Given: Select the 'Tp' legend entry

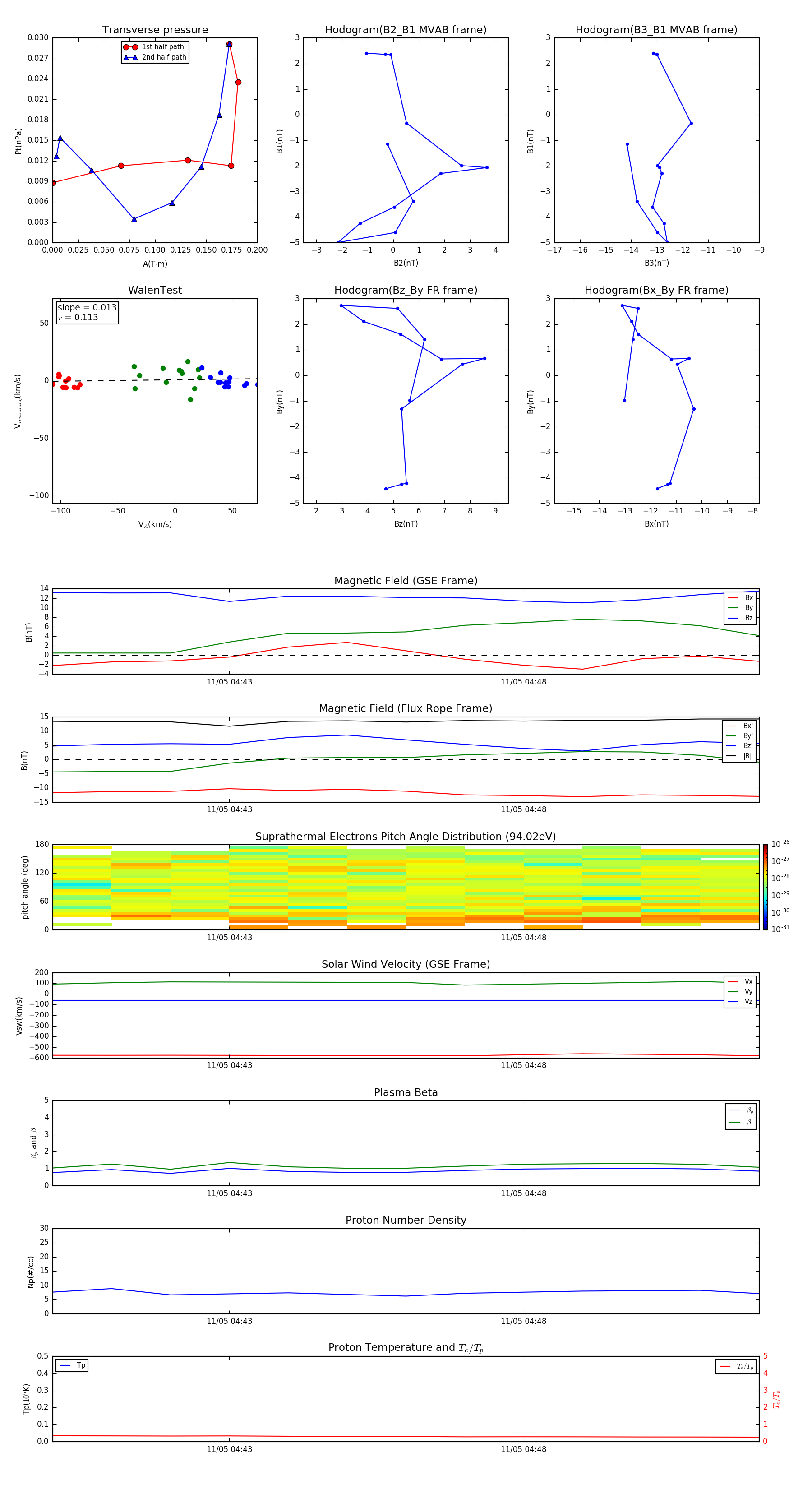Looking at the screenshot, I should click(72, 1365).
